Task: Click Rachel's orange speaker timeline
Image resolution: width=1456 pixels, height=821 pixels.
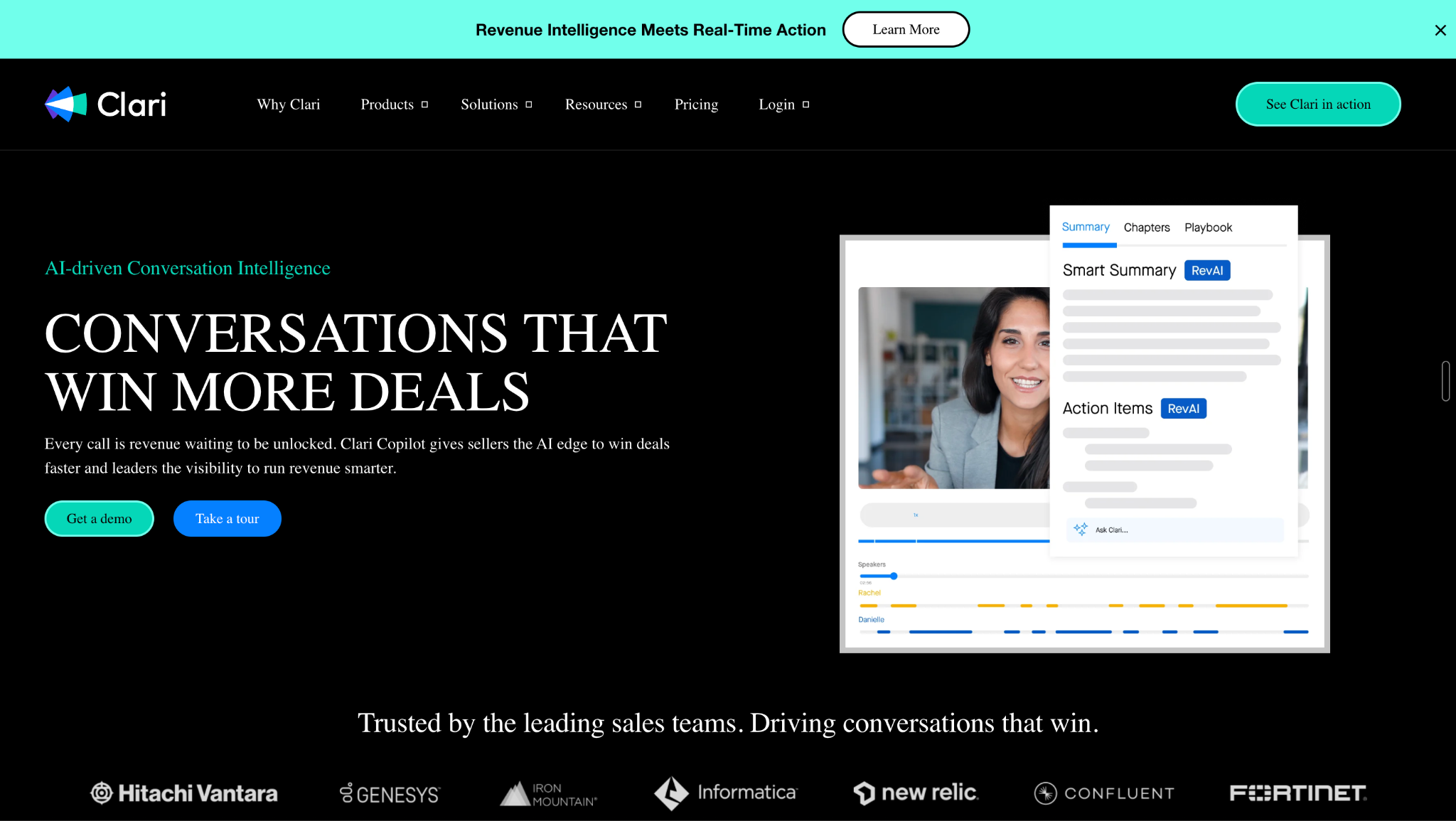Action: (x=1083, y=606)
